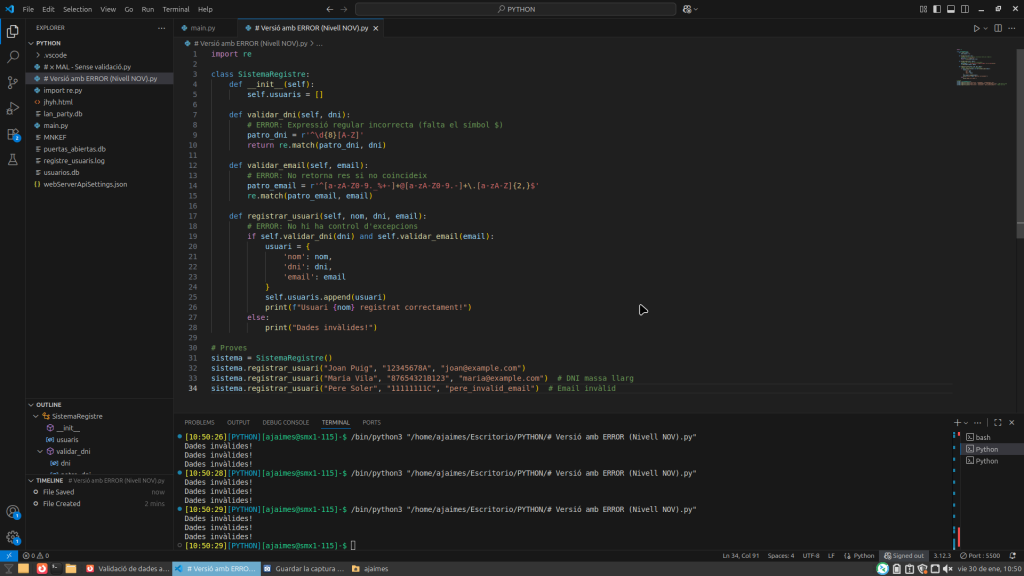
Task: Collapse the TIMELINE section
Action: (50, 480)
